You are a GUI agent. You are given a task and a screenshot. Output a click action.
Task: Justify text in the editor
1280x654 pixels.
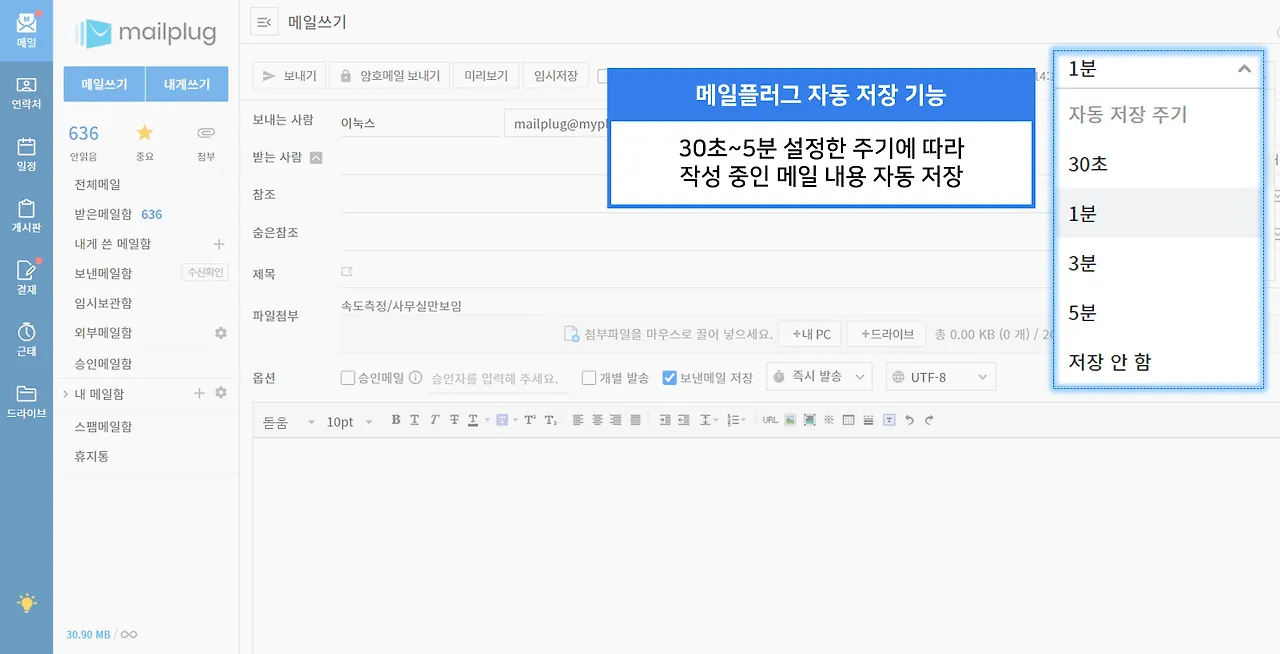point(635,420)
